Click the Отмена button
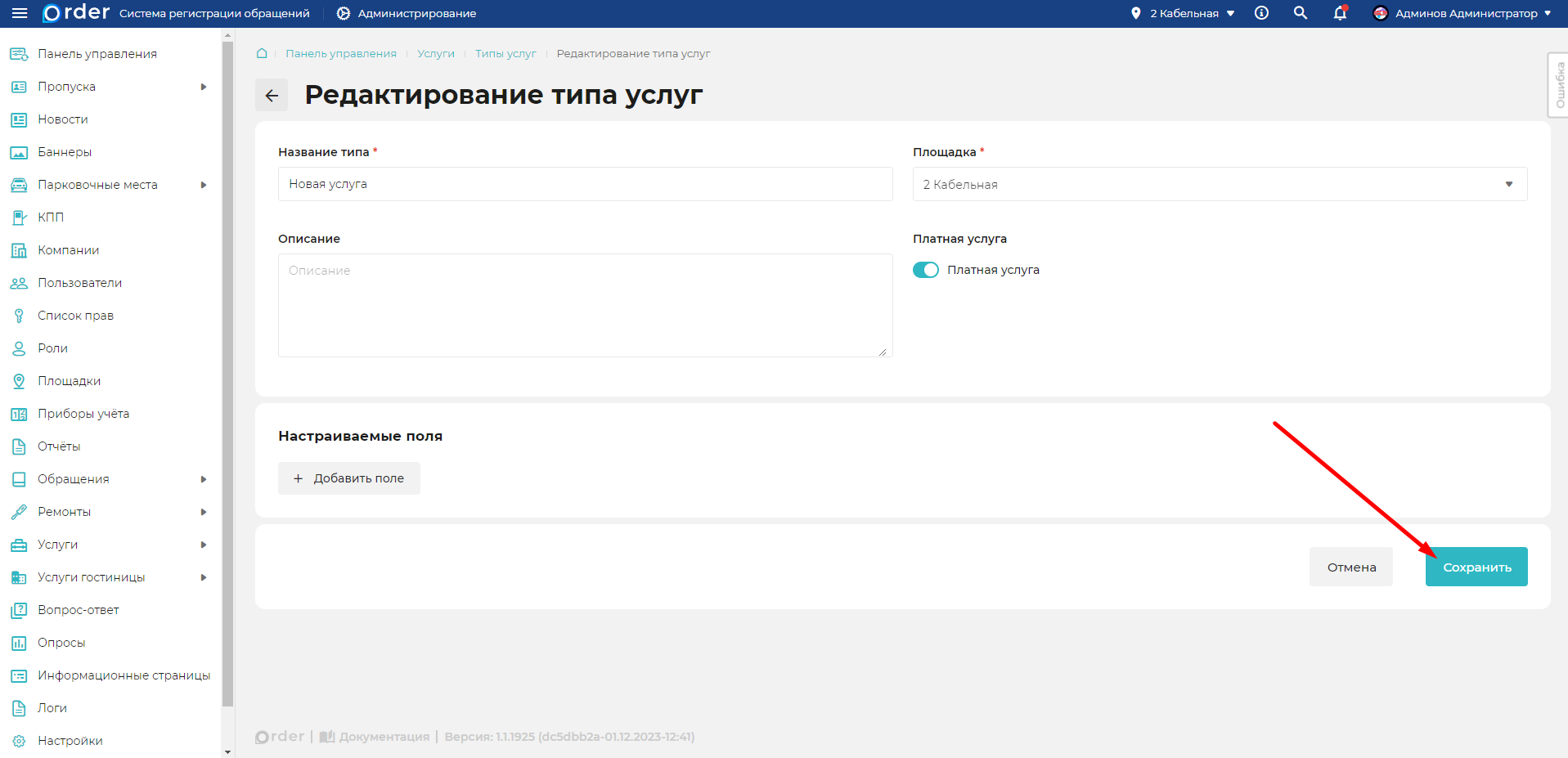The width and height of the screenshot is (1568, 758). tap(1350, 567)
